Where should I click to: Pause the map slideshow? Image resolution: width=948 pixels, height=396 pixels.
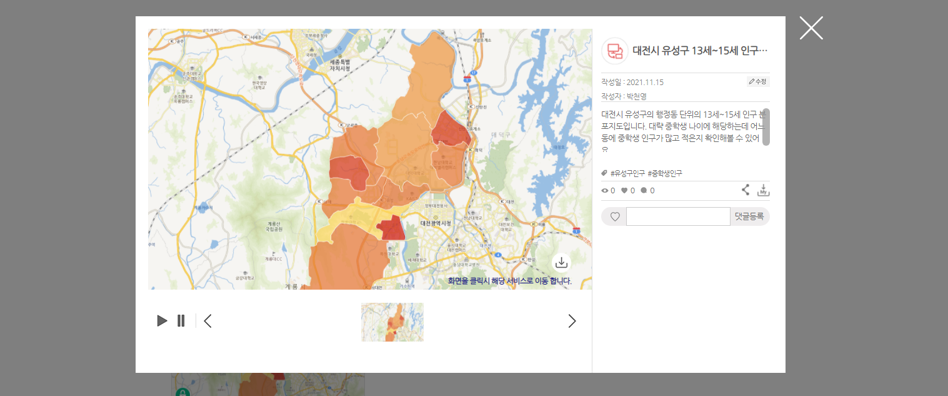181,321
